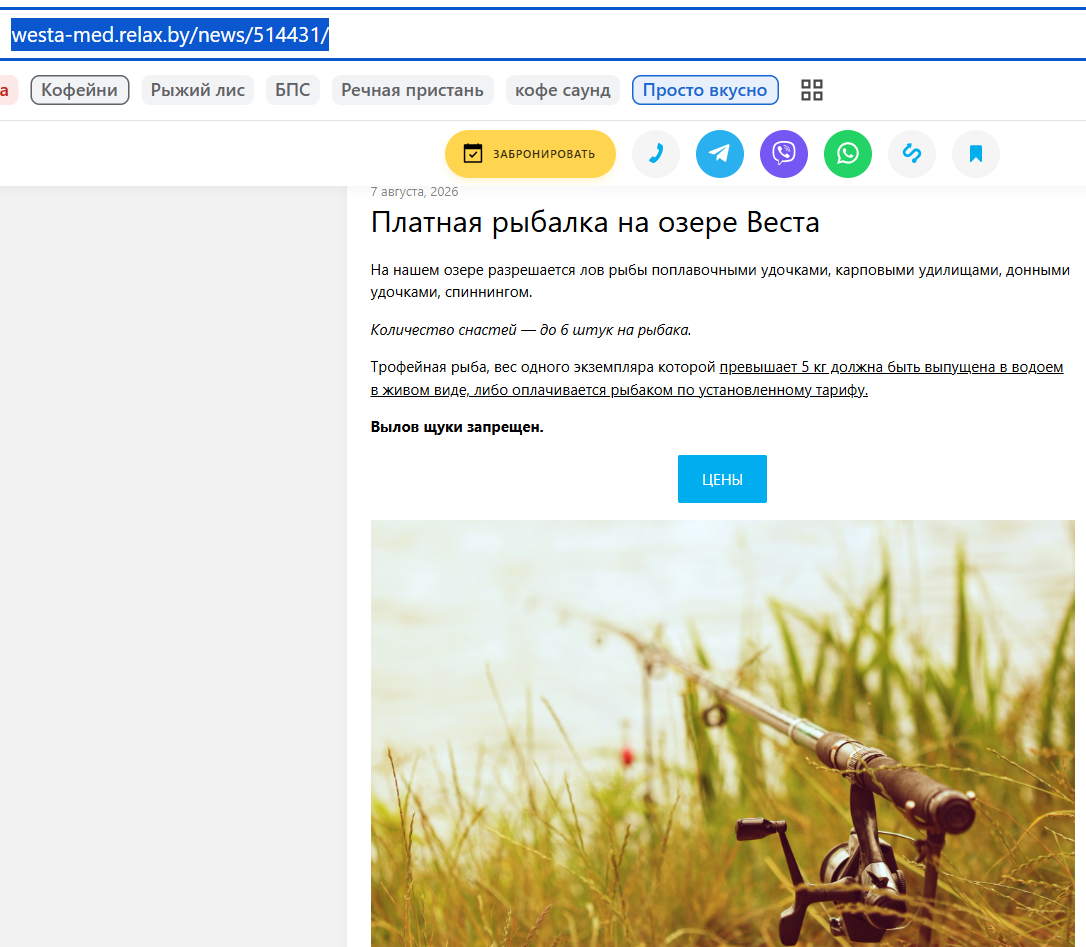The height and width of the screenshot is (947, 1086).
Task: Open the WhatsApp contact icon
Action: [x=848, y=154]
